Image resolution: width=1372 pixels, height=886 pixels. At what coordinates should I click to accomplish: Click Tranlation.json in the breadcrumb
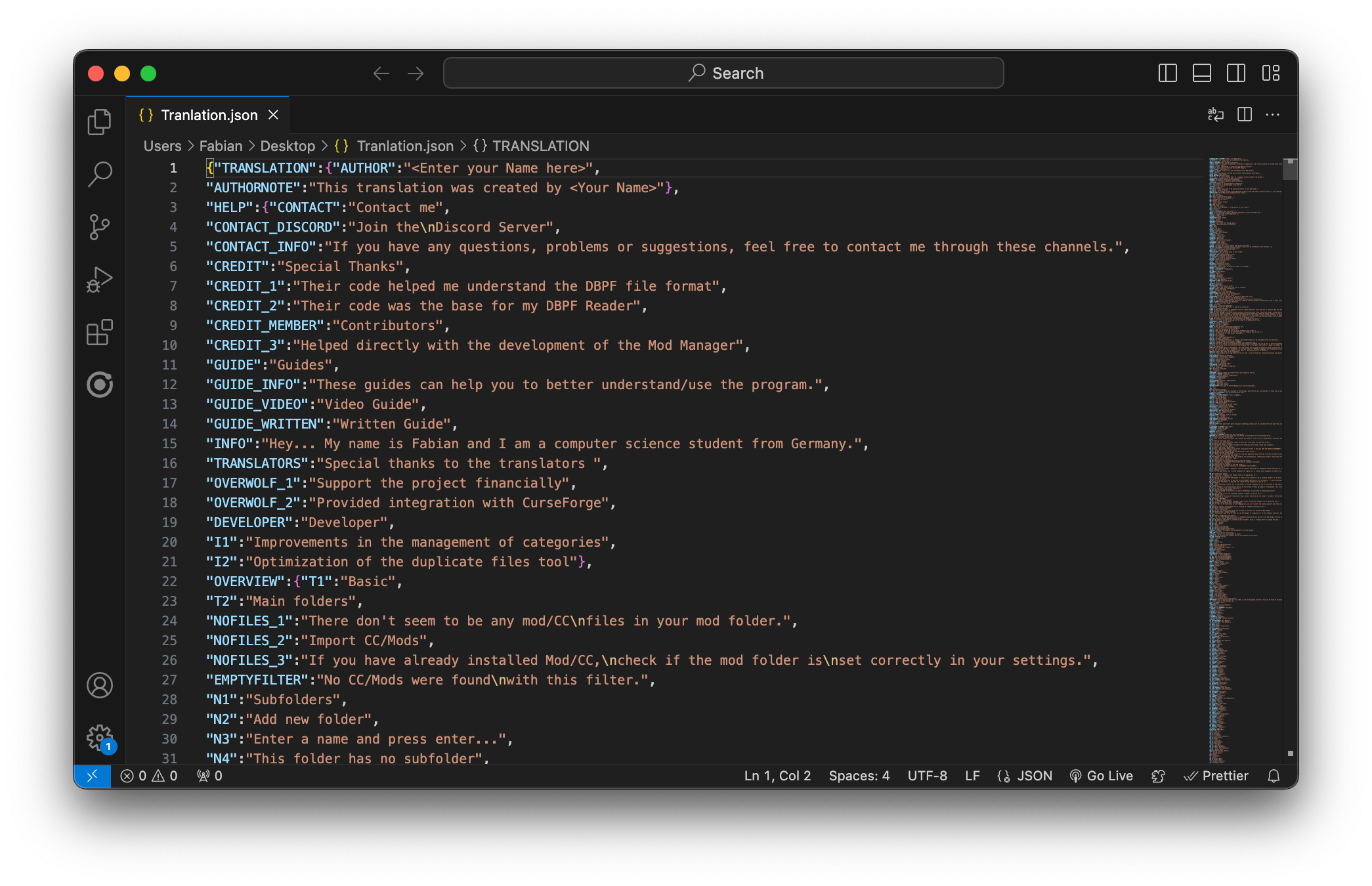[405, 146]
